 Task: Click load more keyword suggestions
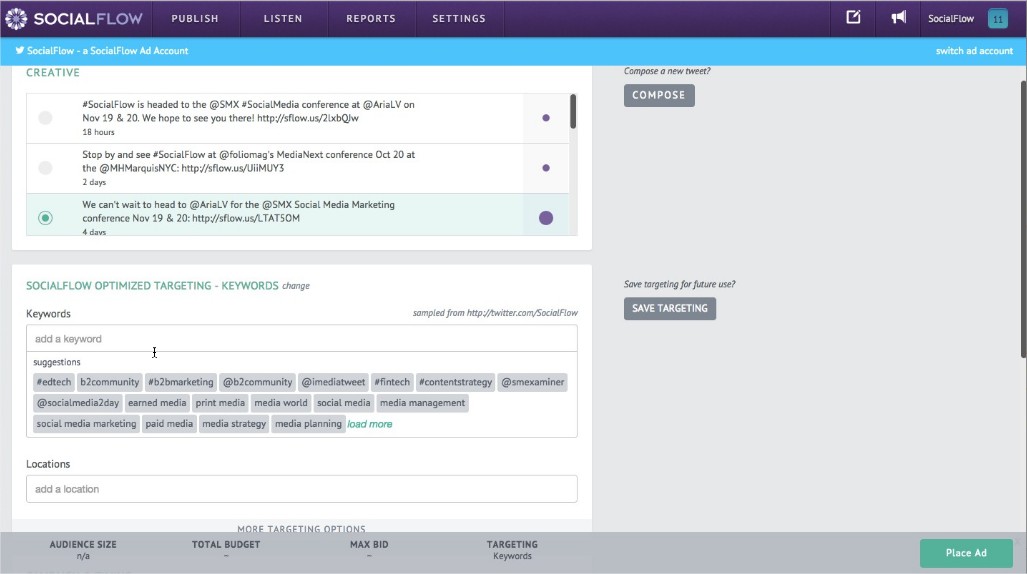tap(370, 424)
